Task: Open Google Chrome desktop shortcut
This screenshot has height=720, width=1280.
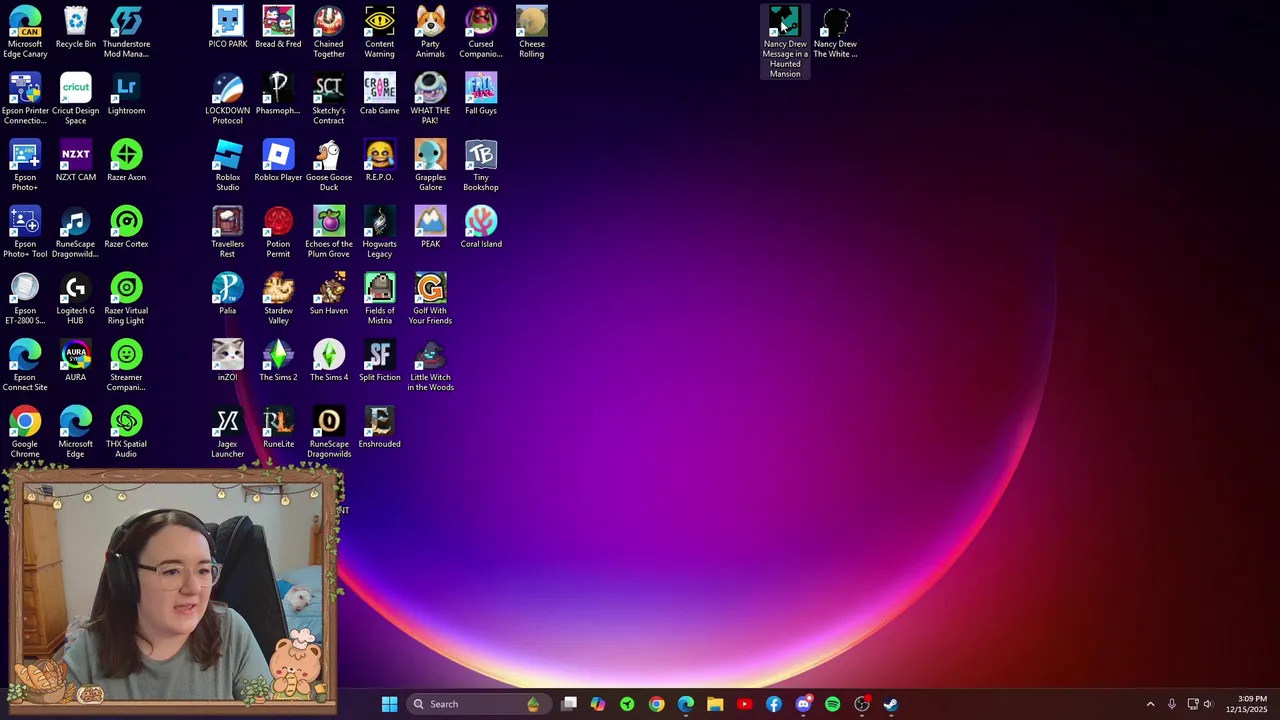Action: (25, 432)
